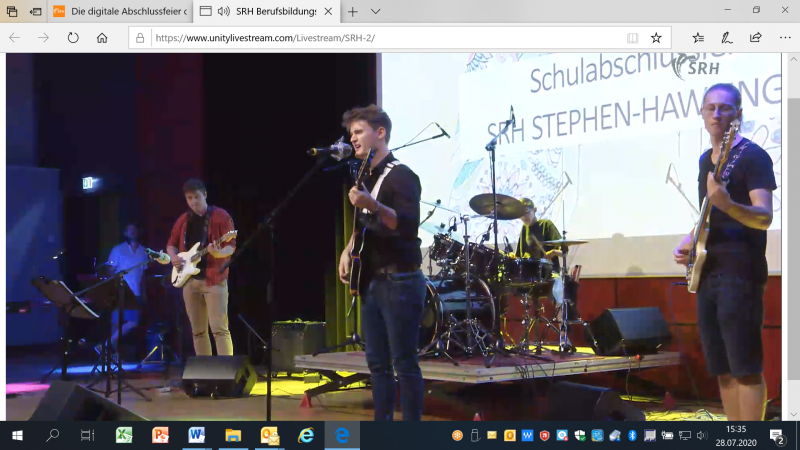Click the back navigation arrow
This screenshot has width=800, height=450.
(15, 38)
